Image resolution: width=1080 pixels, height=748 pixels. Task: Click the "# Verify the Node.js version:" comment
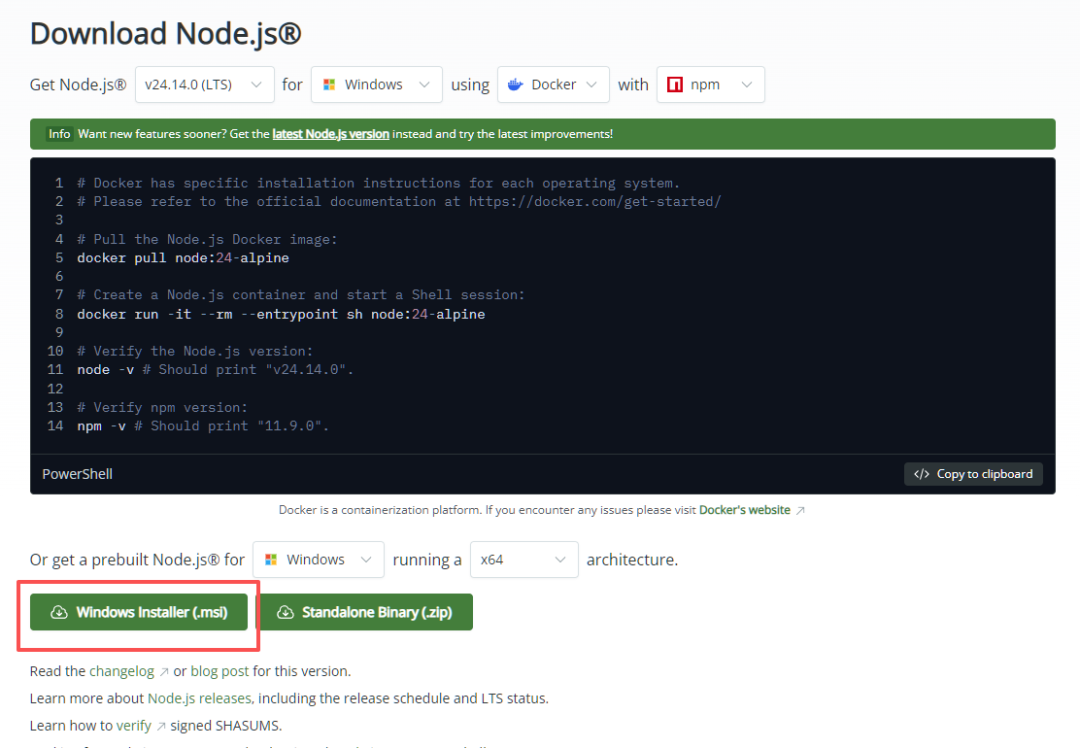click(x=195, y=351)
